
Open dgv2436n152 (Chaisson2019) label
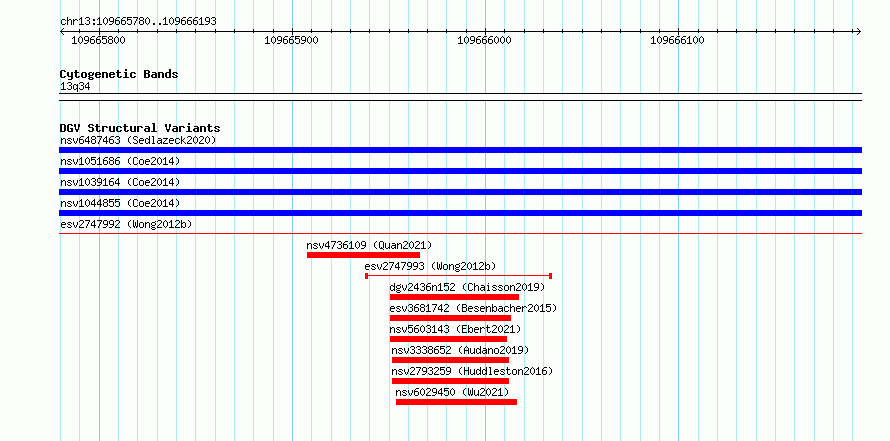click(x=467, y=287)
